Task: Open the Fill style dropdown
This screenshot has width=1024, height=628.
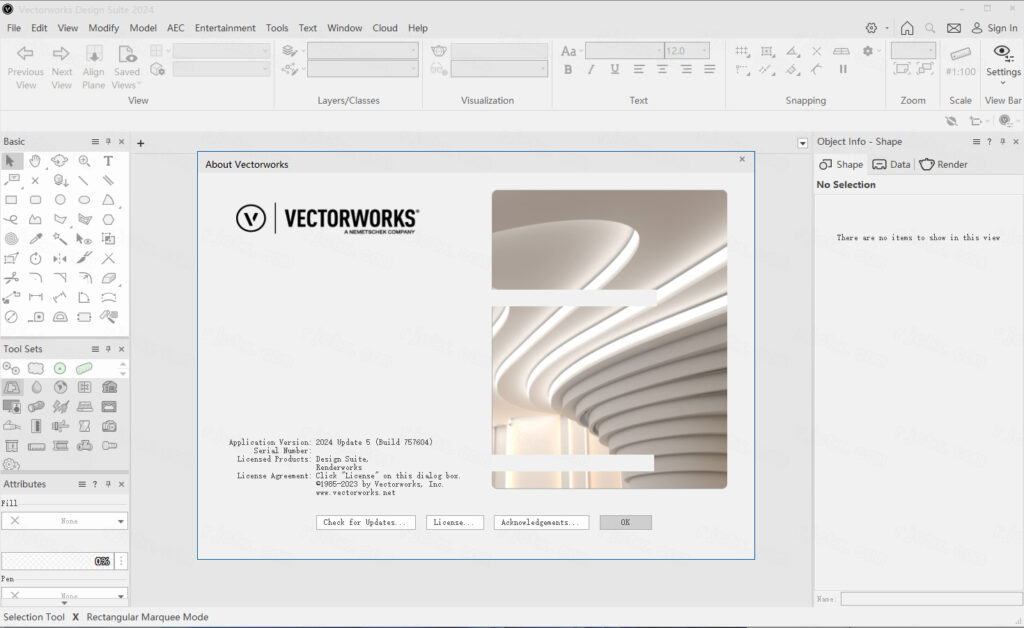Action: point(65,521)
